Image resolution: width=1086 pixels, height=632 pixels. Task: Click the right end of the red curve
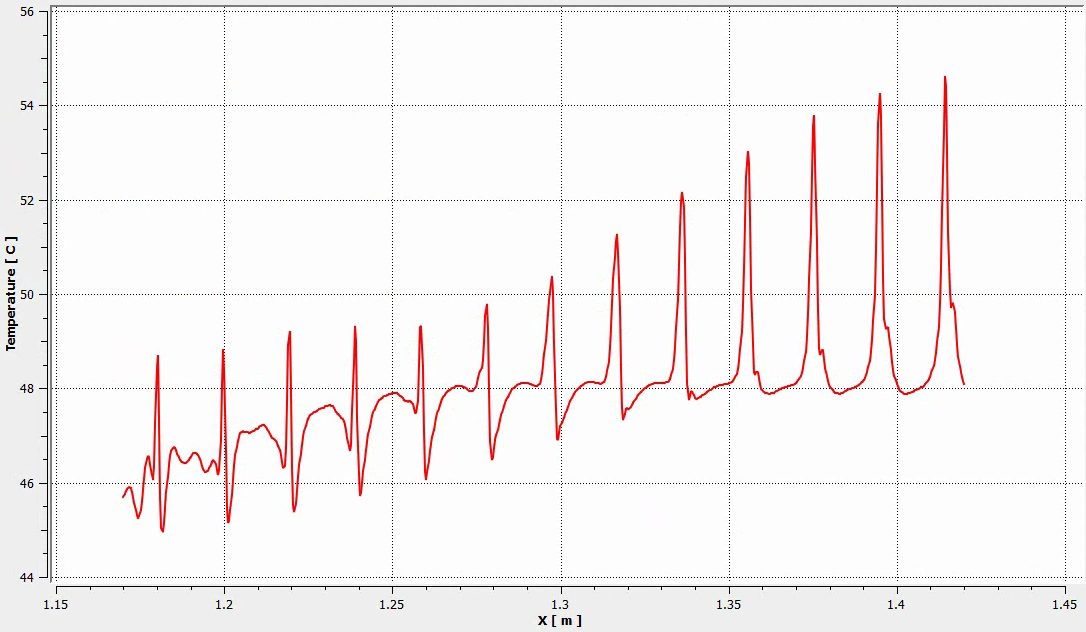tap(963, 383)
